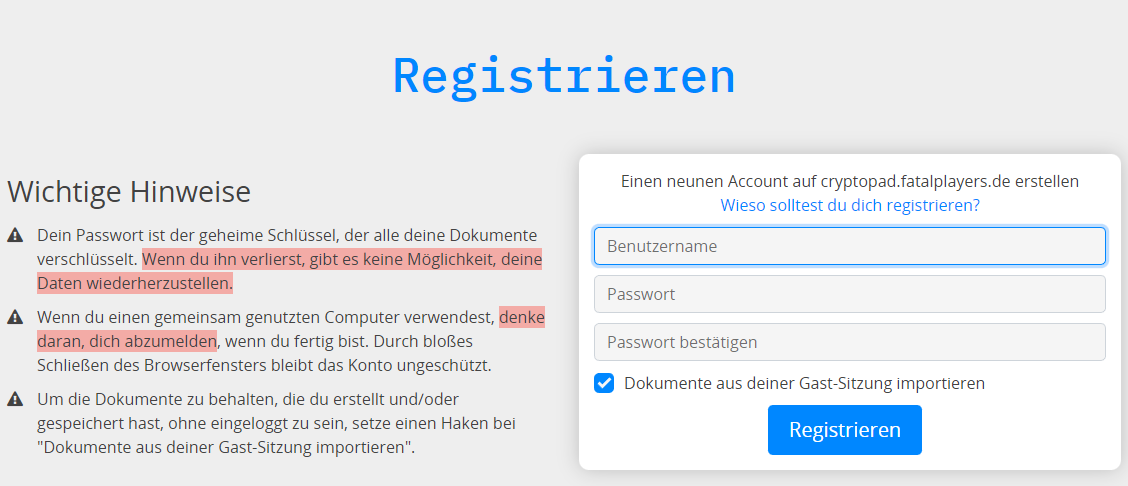Image resolution: width=1128 pixels, height=486 pixels.
Task: Click the large Registrieren page heading
Action: click(564, 76)
